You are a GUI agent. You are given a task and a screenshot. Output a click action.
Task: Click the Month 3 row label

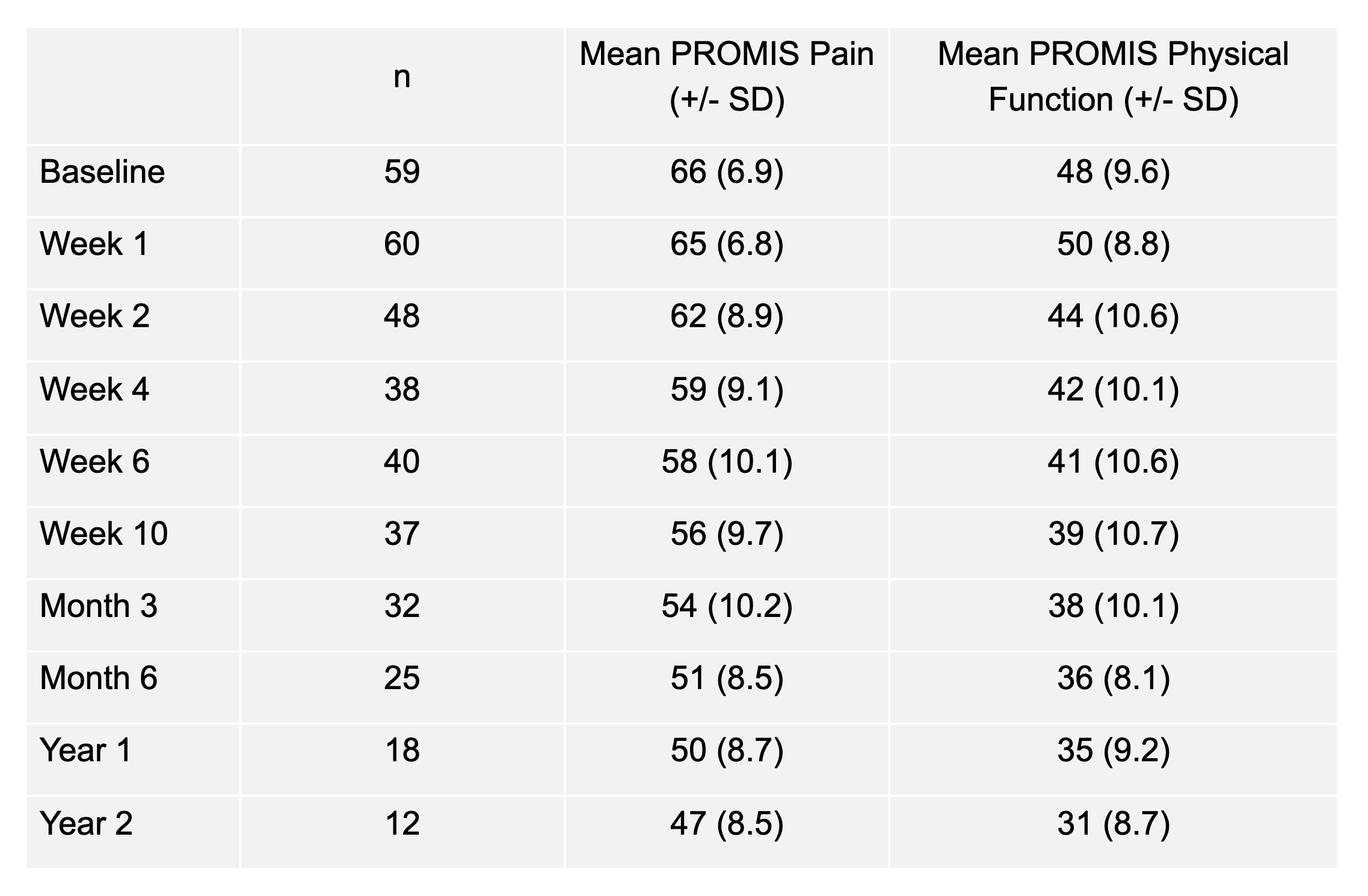99,606
